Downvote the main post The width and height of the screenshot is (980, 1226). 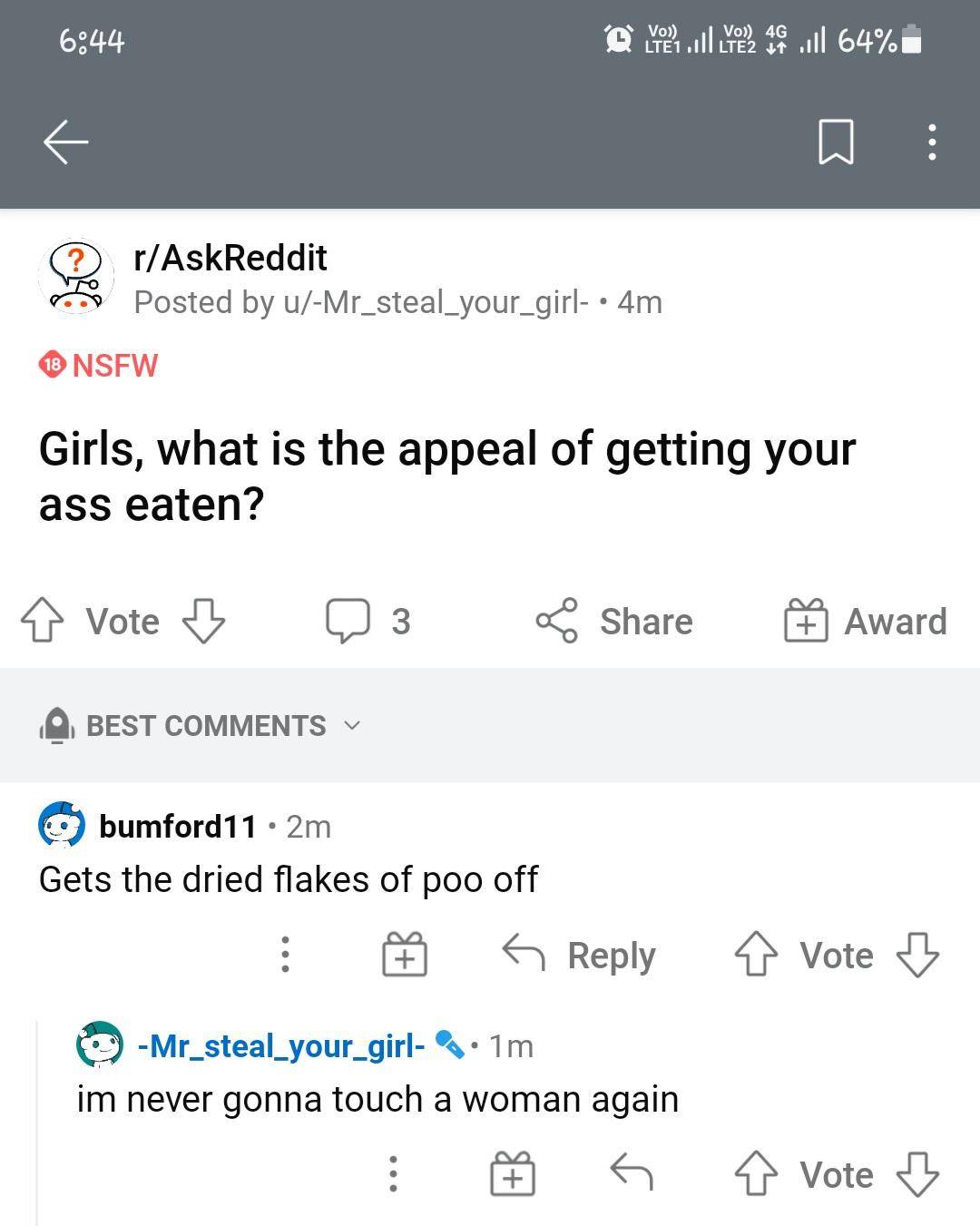[203, 621]
